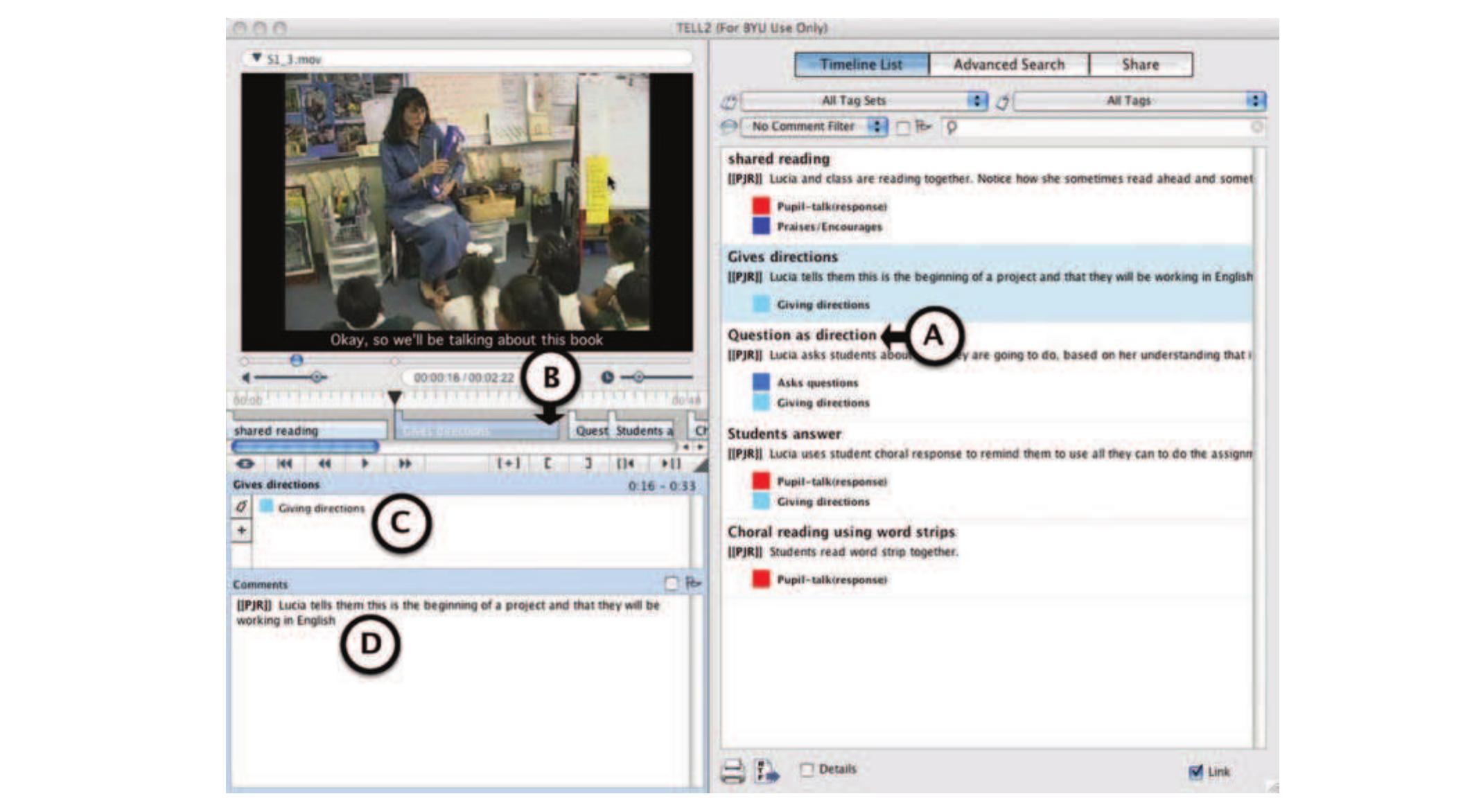
Task: Set the segment end bracket
Action: (x=588, y=463)
